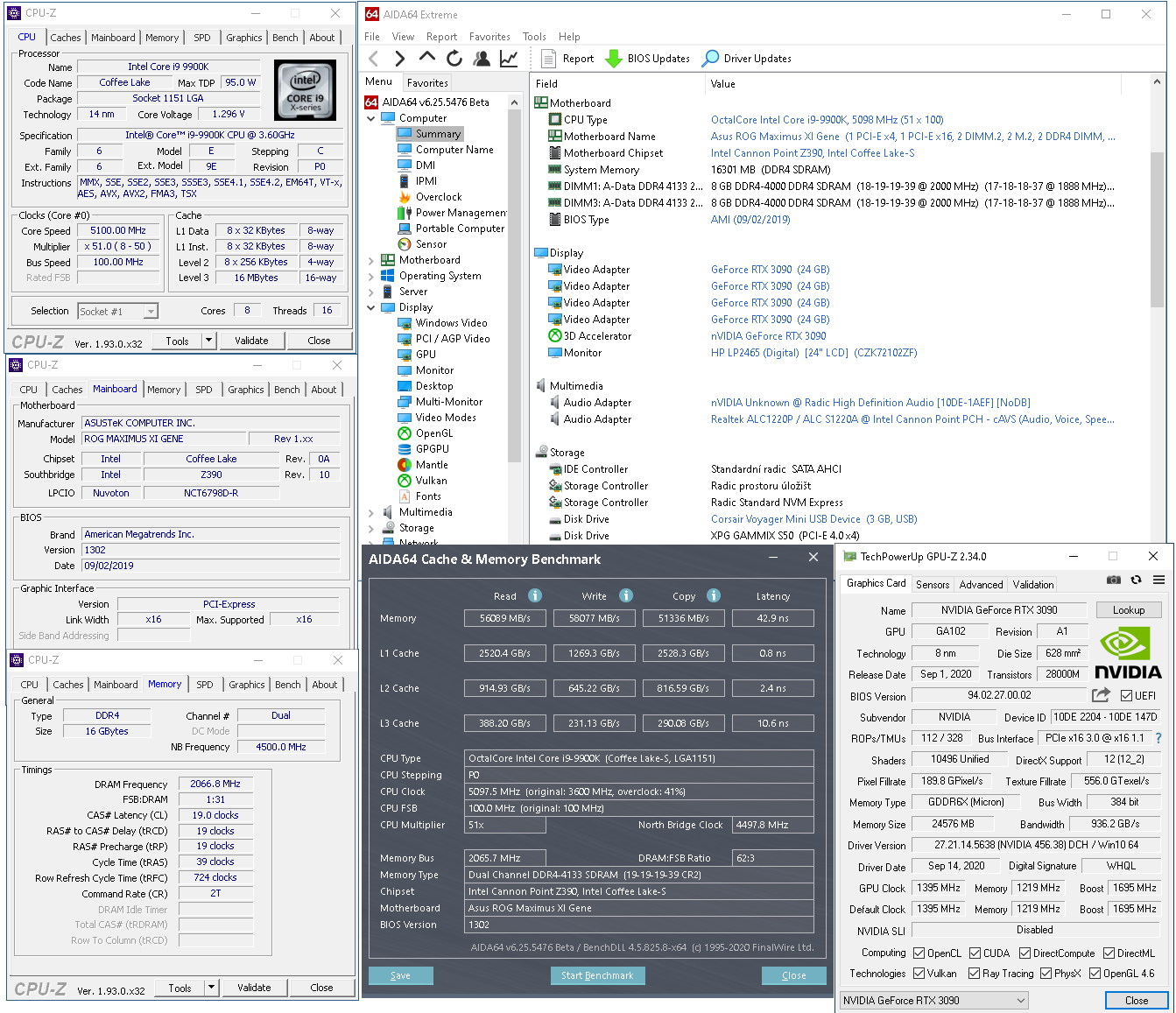Viewport: 1176px width, 1013px height.
Task: Collapse the Computer tree node
Action: (370, 118)
